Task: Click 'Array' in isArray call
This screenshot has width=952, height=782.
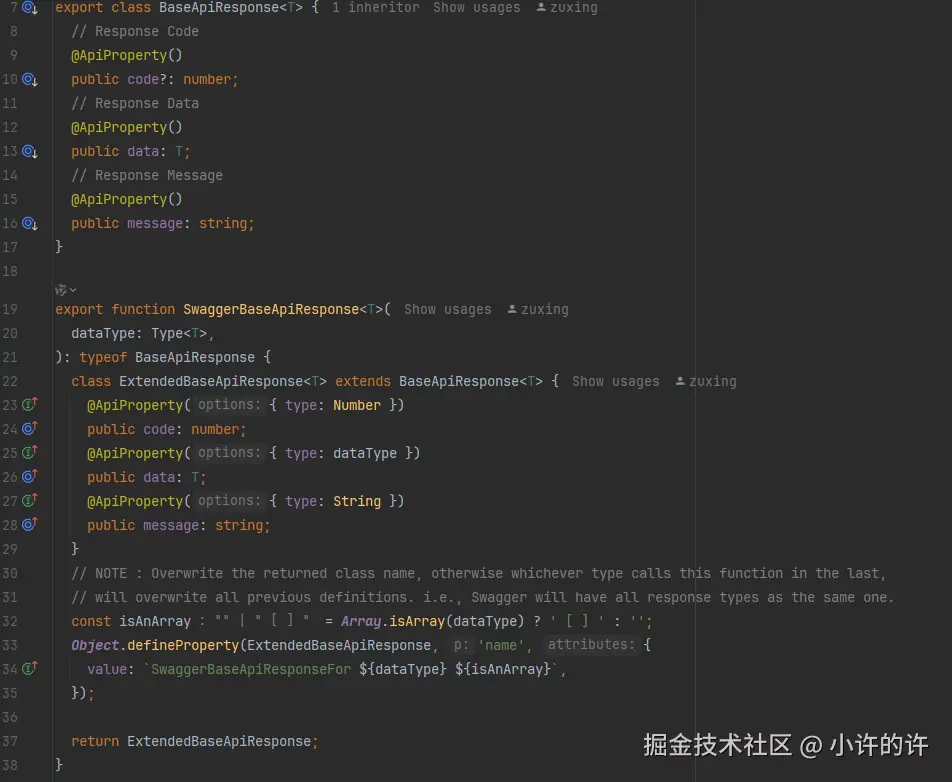Action: [x=361, y=621]
